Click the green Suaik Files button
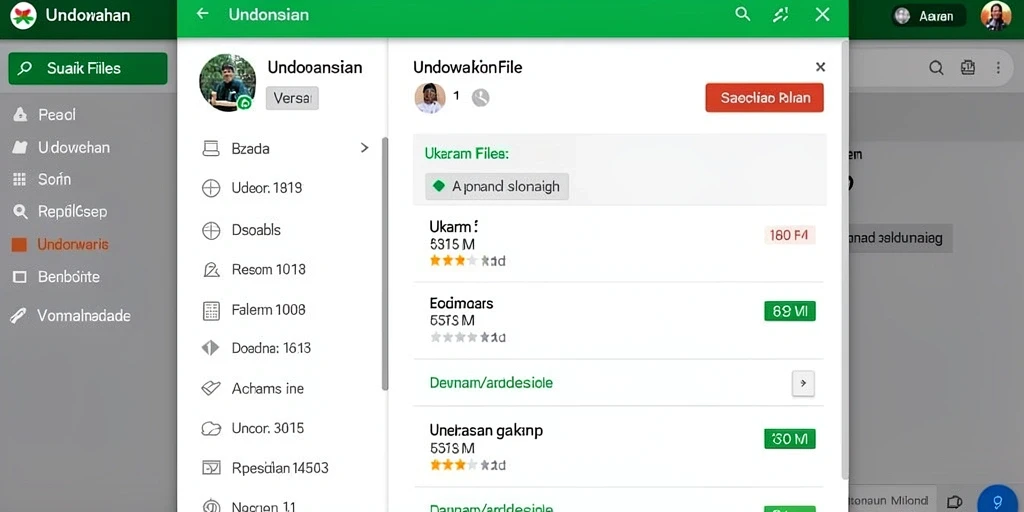 point(88,69)
